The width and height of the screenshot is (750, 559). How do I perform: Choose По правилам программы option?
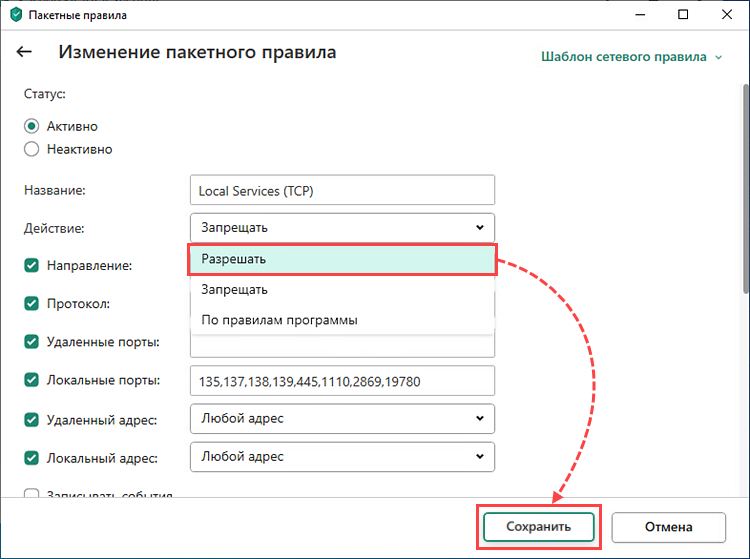tap(342, 320)
